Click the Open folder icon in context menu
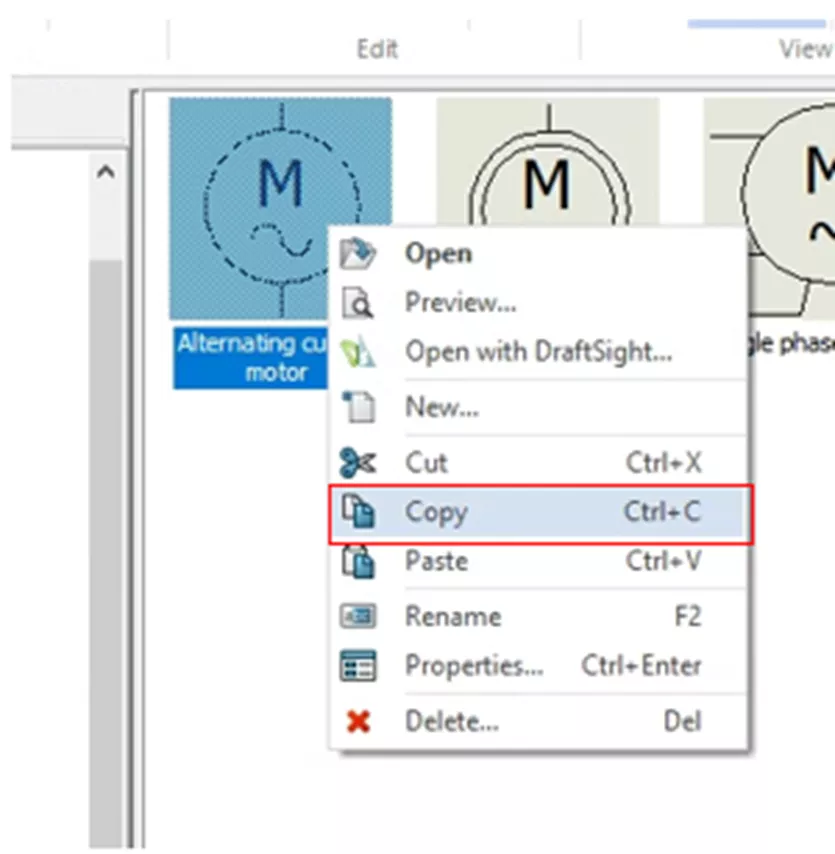 (x=357, y=253)
